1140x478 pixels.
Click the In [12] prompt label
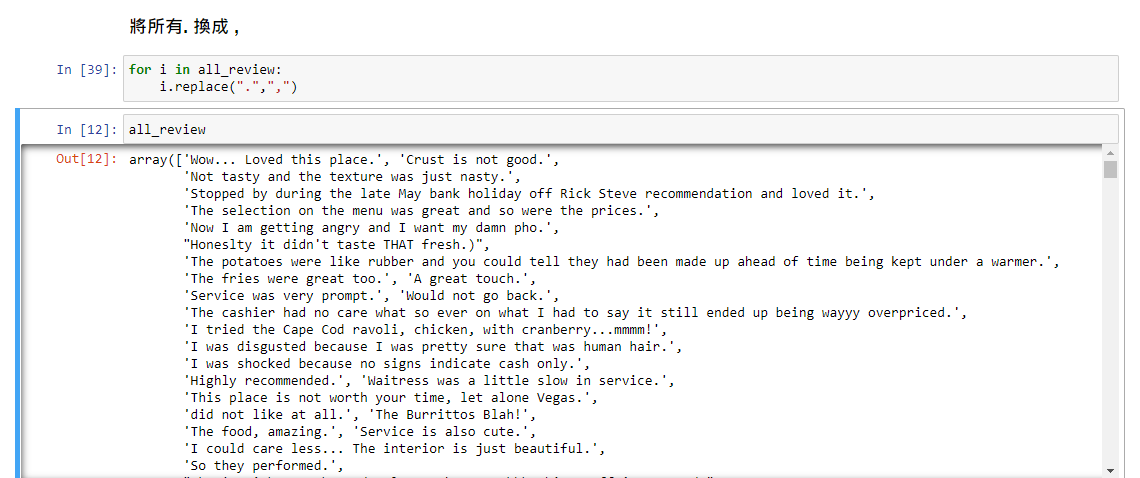coord(87,130)
